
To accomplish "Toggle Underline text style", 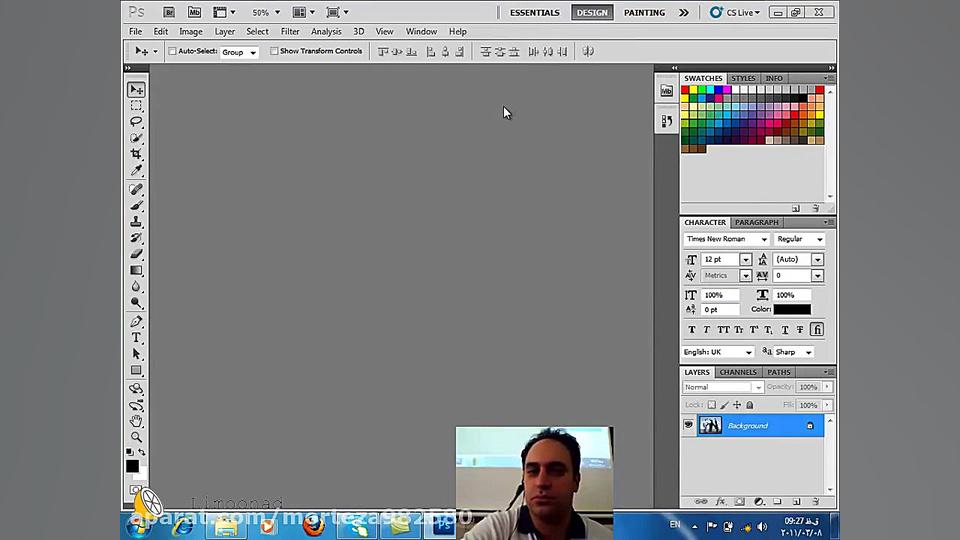I will [785, 330].
